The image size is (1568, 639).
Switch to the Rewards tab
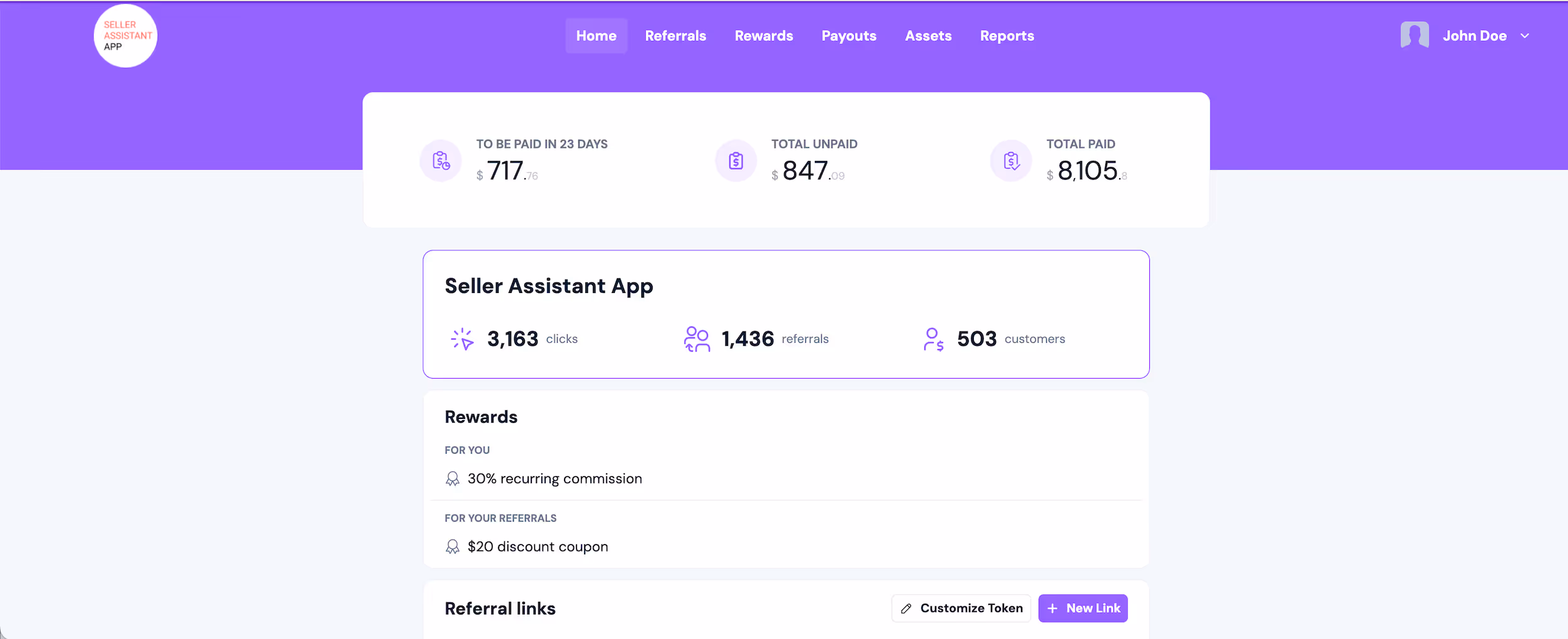click(x=764, y=36)
